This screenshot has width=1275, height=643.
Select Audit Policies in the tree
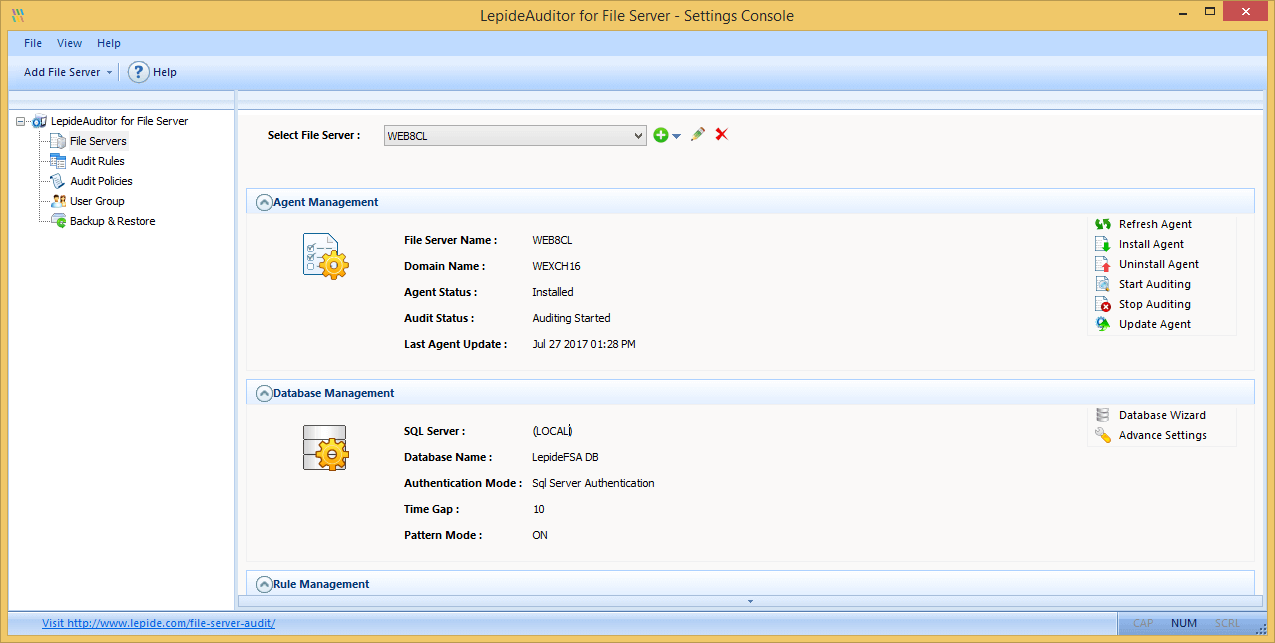[101, 181]
